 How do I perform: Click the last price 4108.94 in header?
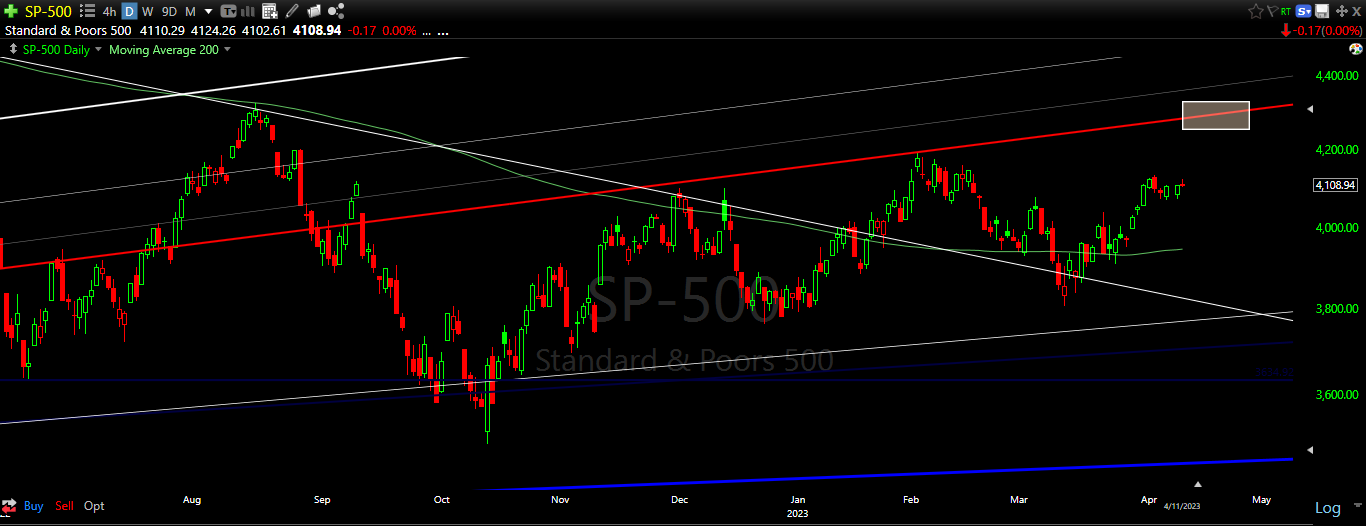pos(317,31)
